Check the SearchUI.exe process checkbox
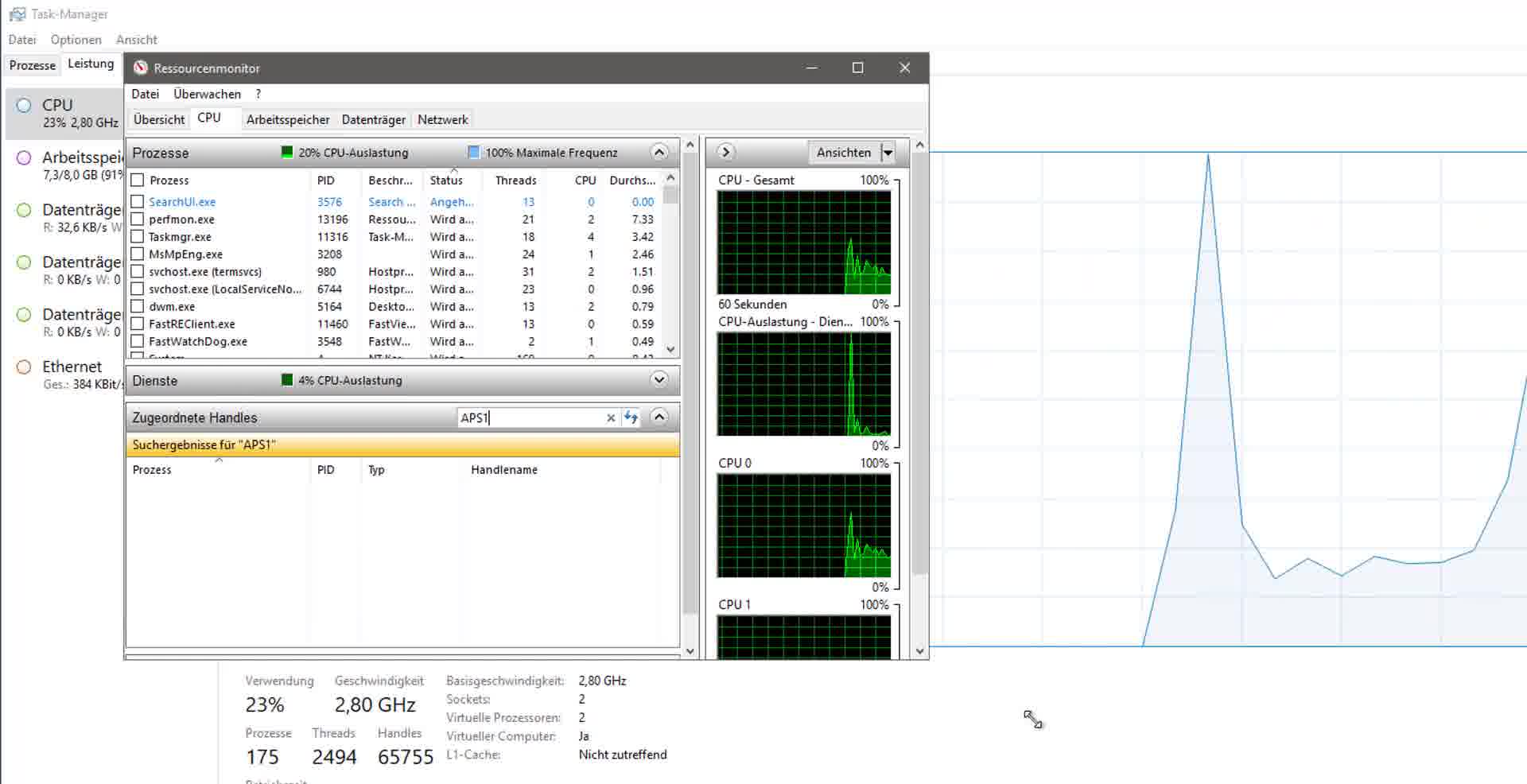The image size is (1527, 784). (x=138, y=202)
